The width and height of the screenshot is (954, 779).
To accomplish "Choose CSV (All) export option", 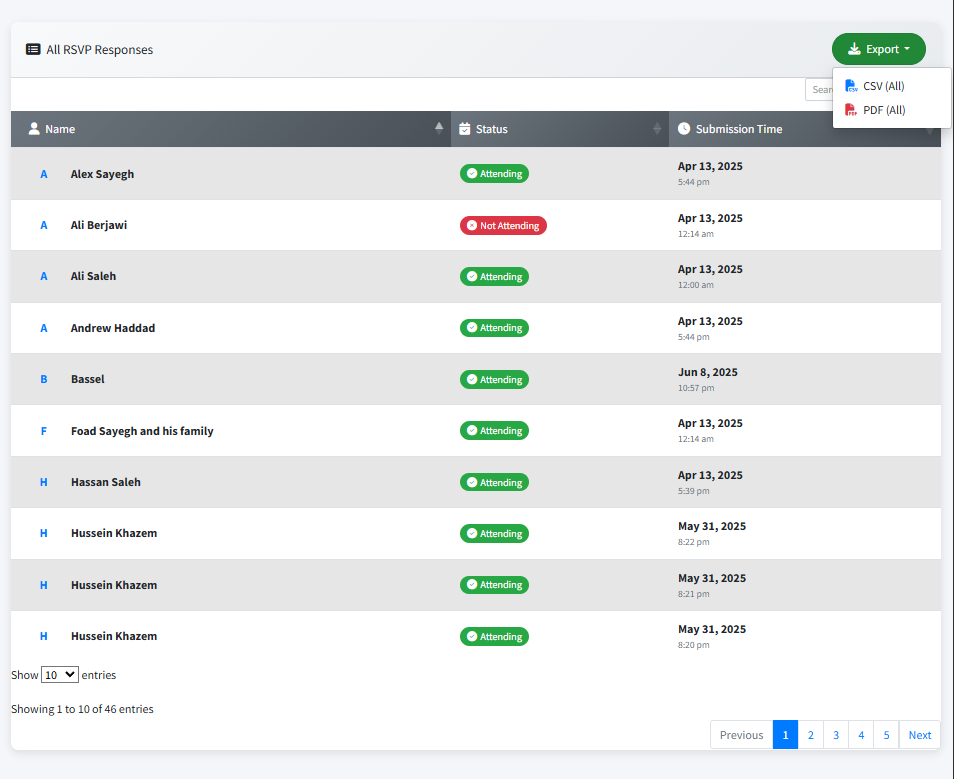I will tap(883, 86).
